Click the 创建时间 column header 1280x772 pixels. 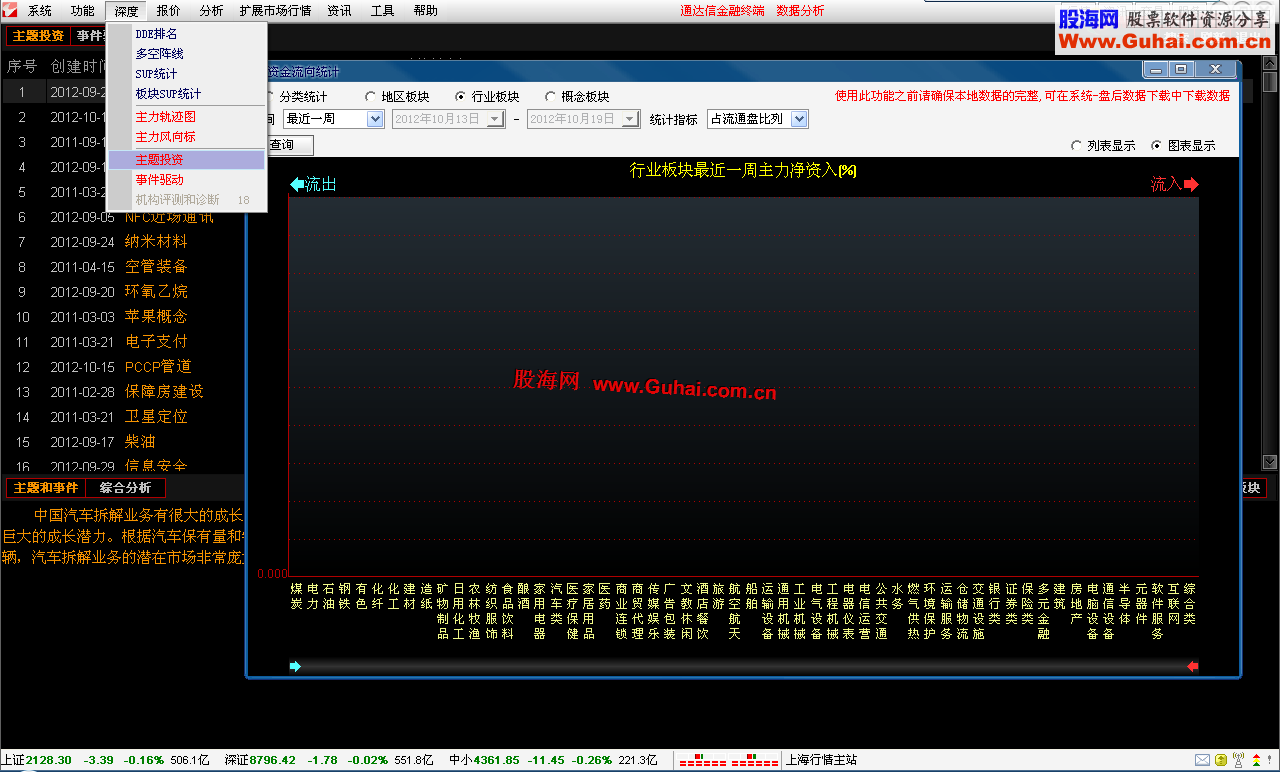coord(80,66)
